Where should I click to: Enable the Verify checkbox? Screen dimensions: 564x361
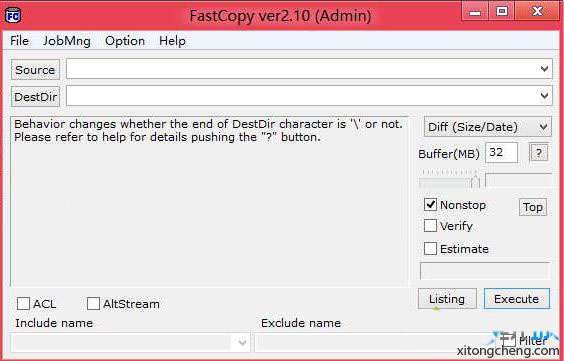pos(430,226)
